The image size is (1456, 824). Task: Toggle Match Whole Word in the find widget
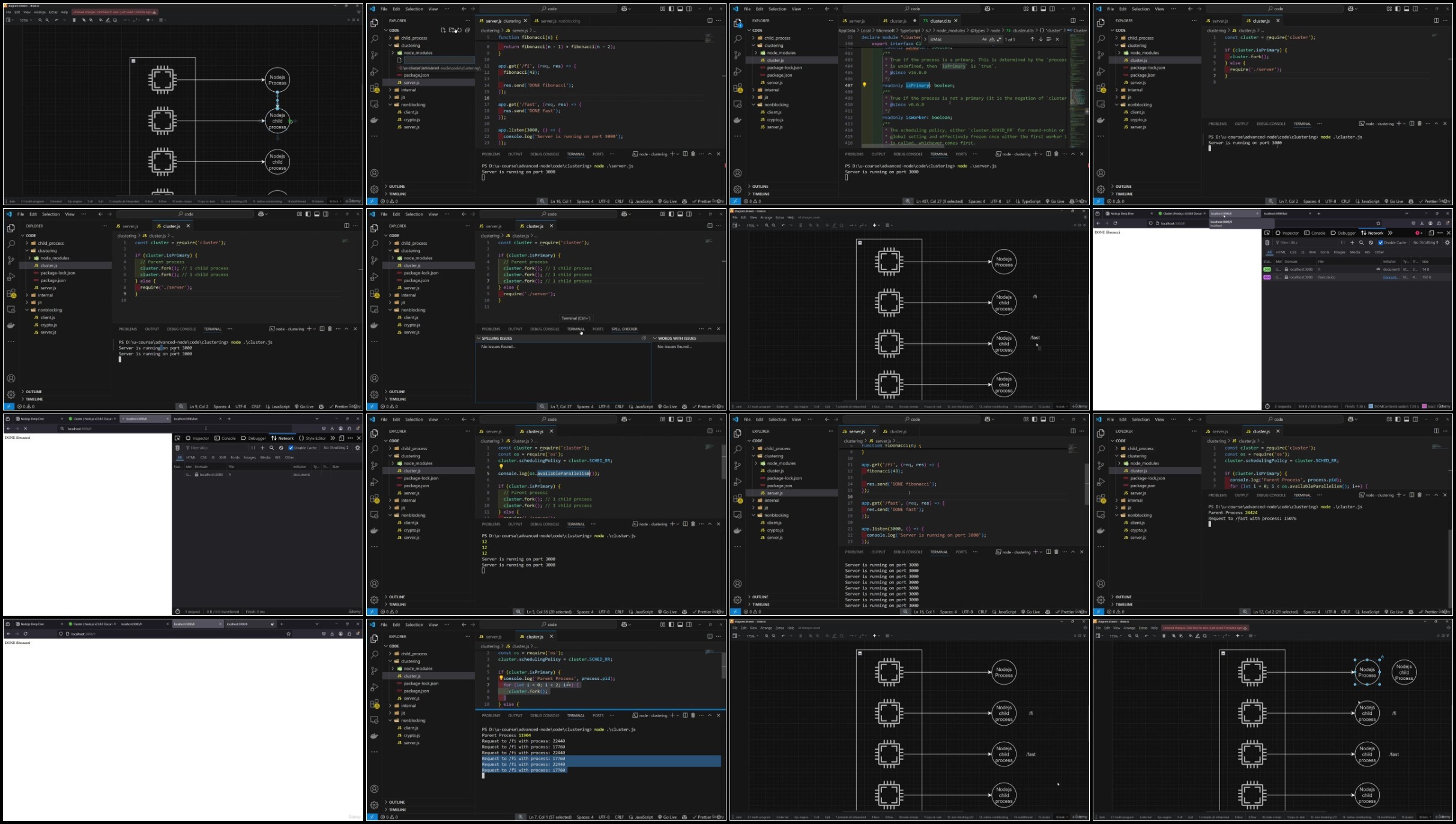(992, 40)
